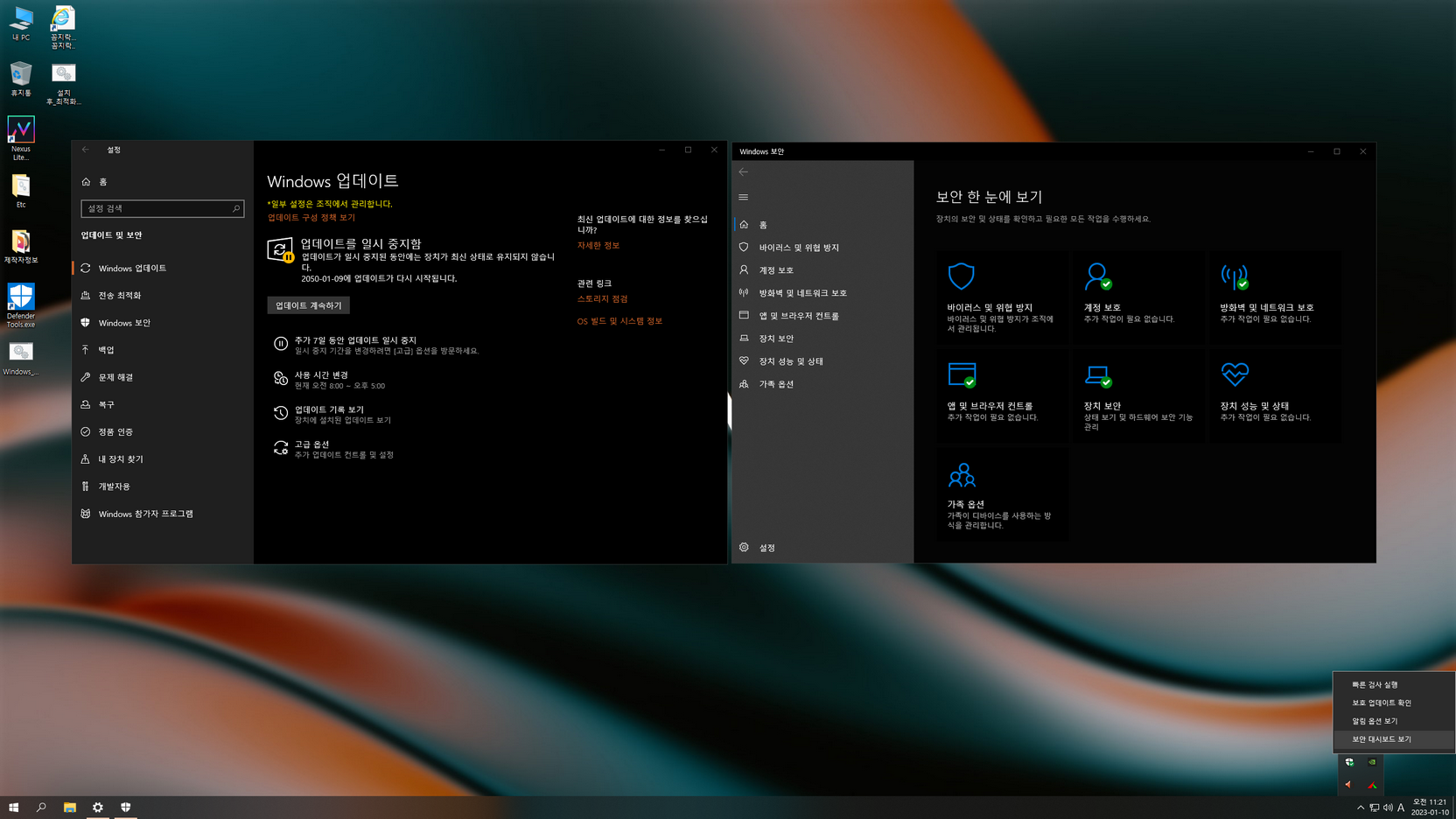Screen dimensions: 1456x819
Task: Choose 빠른 검사 실행 from tray menu
Action: [1394, 684]
